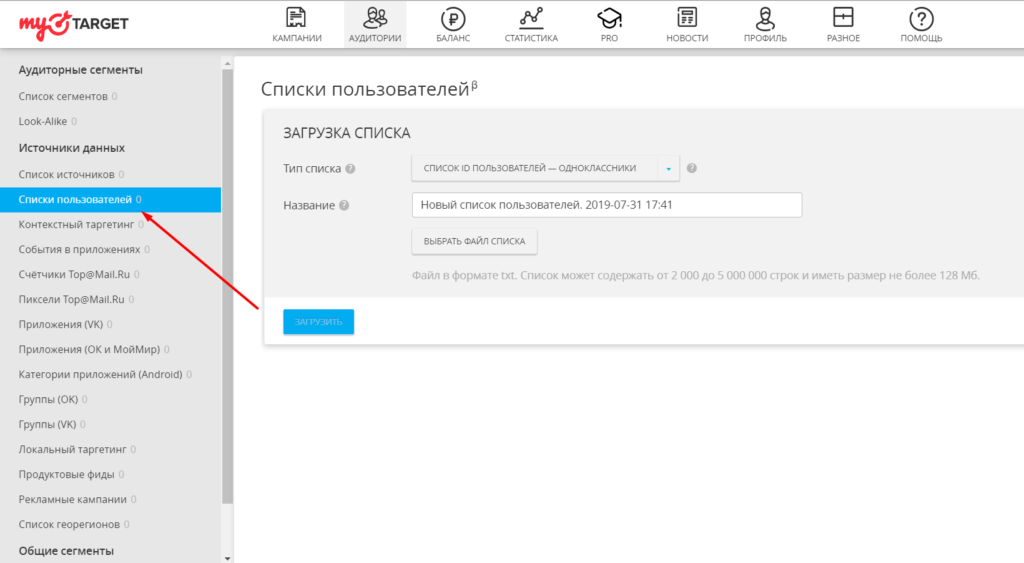Open the Профиль user icon
The width and height of the screenshot is (1024, 563).
pyautogui.click(x=765, y=18)
